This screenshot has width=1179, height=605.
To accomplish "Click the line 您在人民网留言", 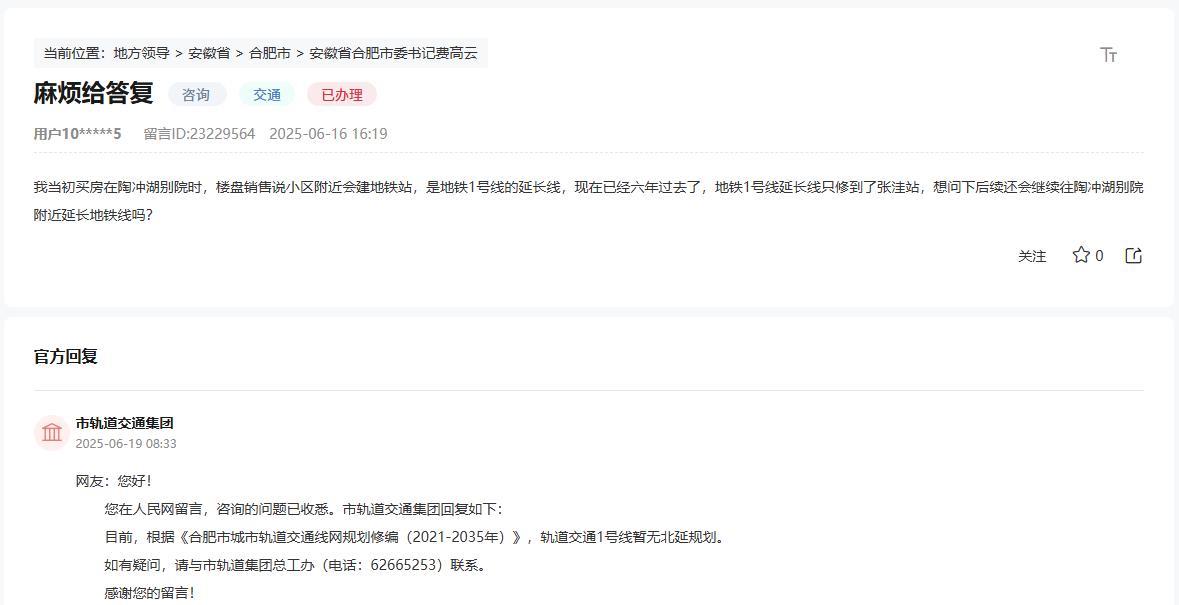I will 303,510.
